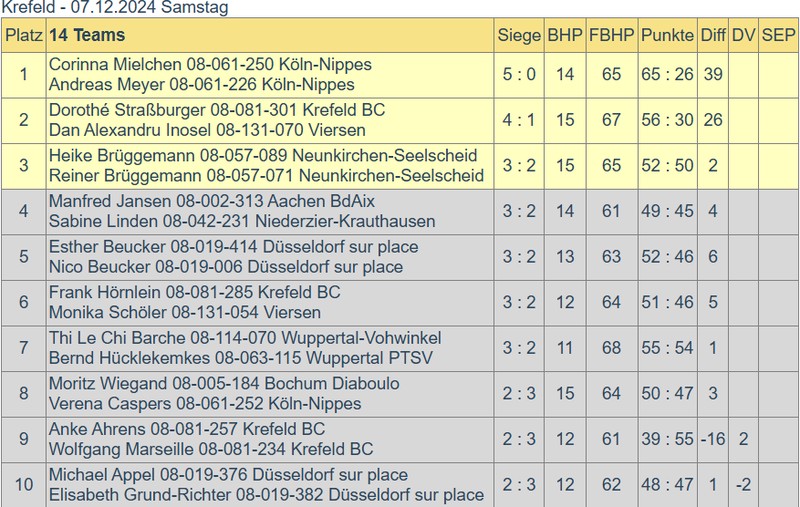Select Moritz Wiegand Bochum Diaboulo entry
The image size is (800, 507).
(224, 383)
